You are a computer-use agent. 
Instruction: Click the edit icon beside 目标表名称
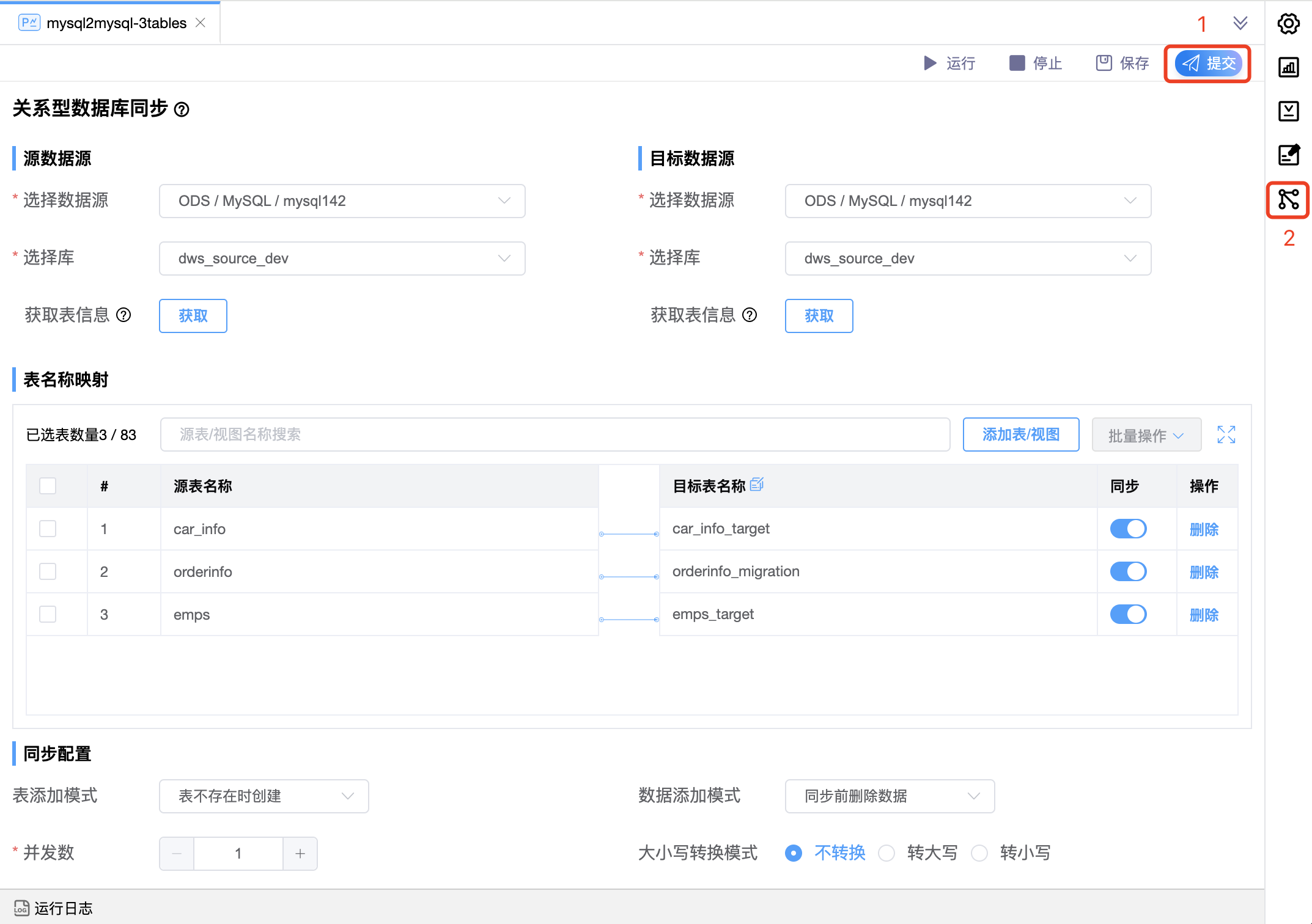click(x=756, y=485)
